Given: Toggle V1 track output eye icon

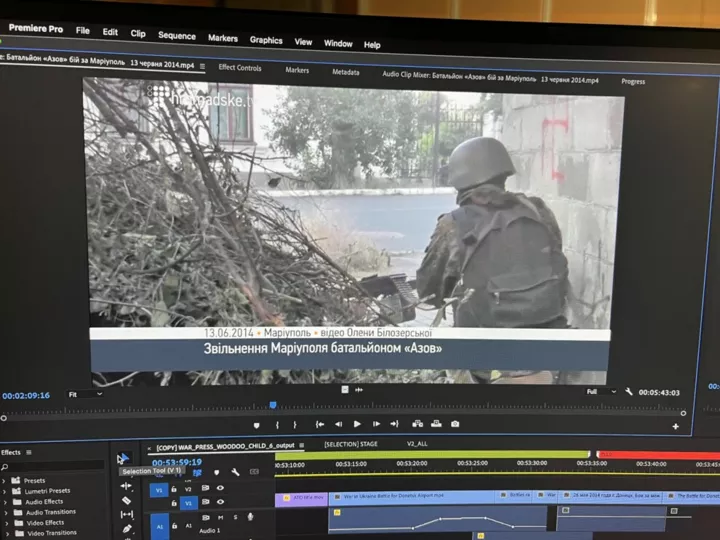Looking at the screenshot, I should 220,503.
